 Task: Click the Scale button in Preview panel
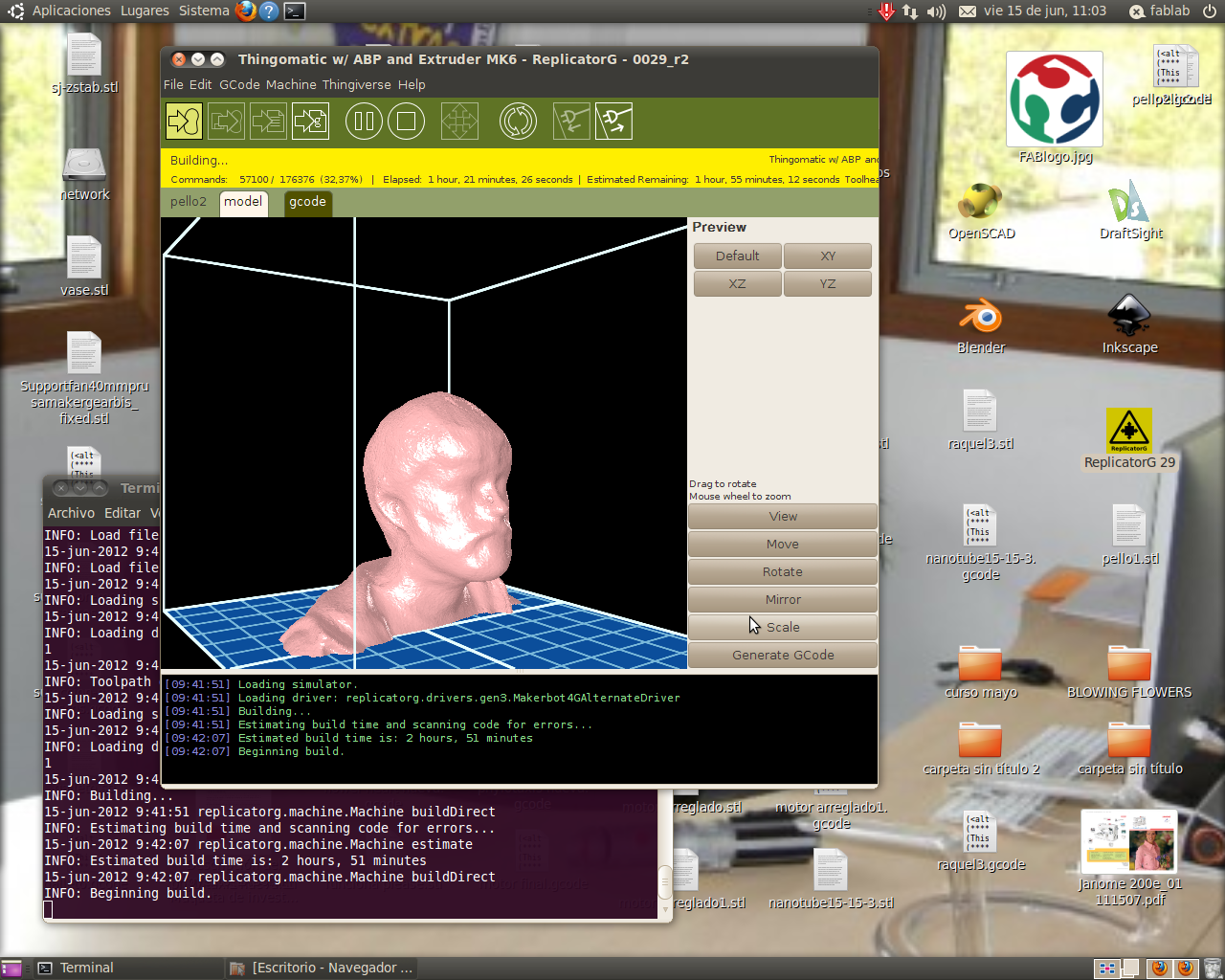point(783,627)
